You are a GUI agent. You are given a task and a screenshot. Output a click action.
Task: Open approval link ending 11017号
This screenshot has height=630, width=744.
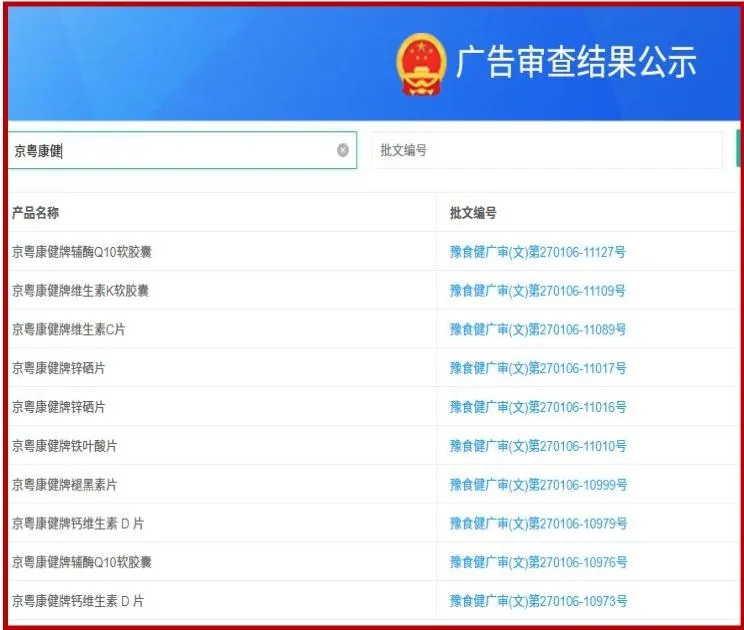pyautogui.click(x=538, y=368)
